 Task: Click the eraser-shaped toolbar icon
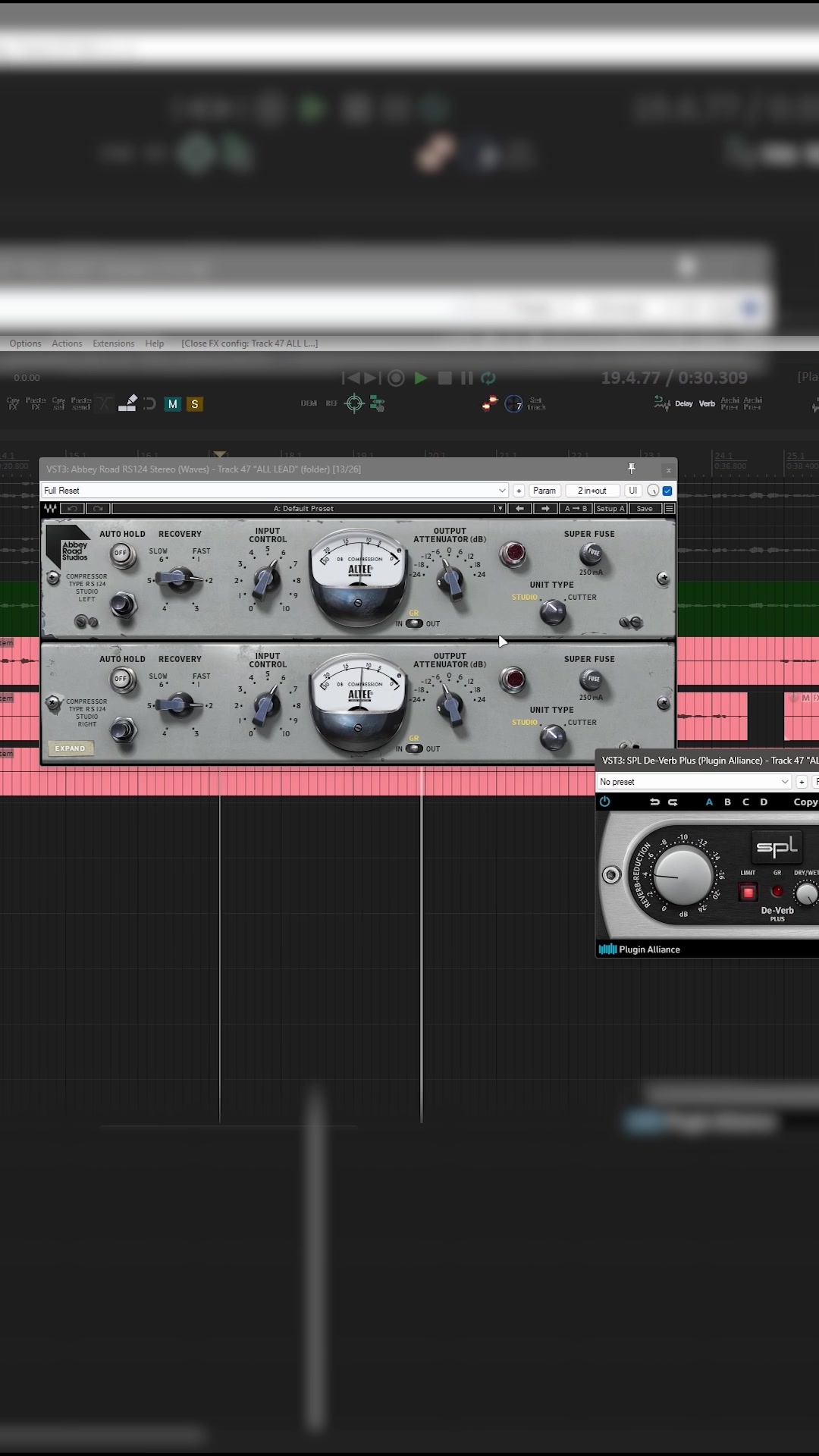[127, 403]
